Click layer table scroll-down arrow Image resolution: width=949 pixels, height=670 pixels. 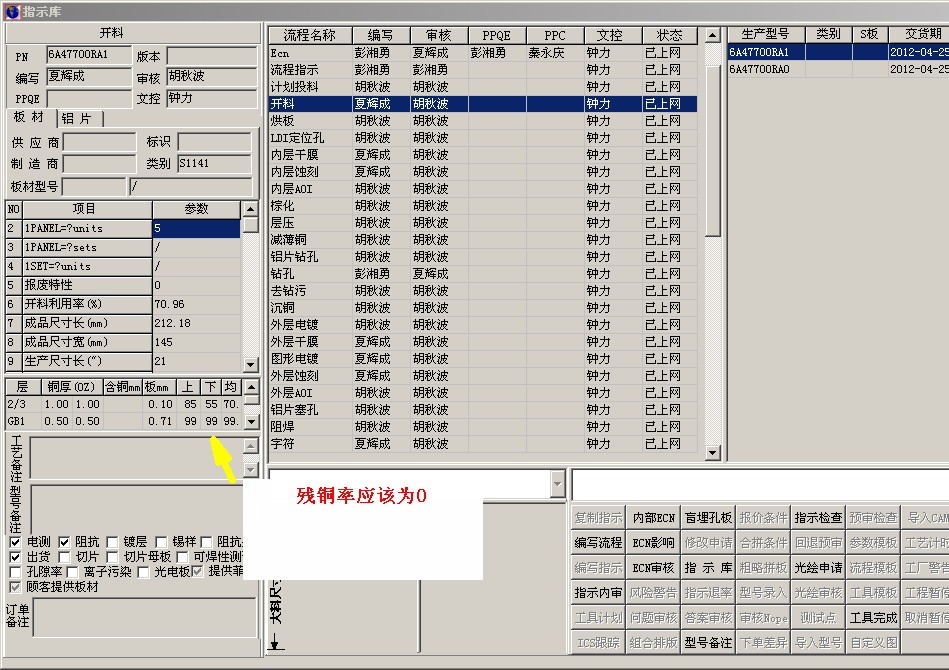pyautogui.click(x=252, y=421)
